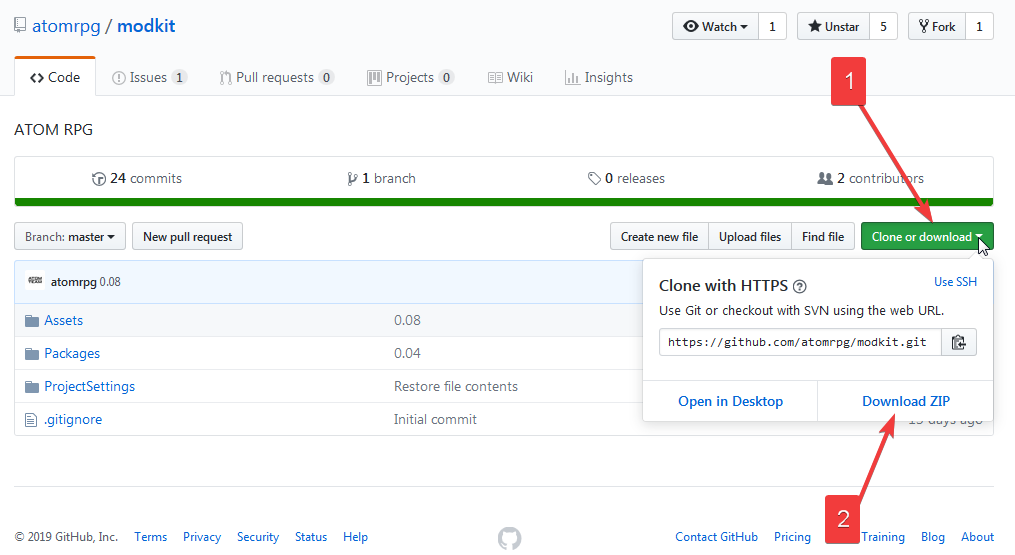Open the Assets folder
Image resolution: width=1015 pixels, height=555 pixels.
pos(63,320)
